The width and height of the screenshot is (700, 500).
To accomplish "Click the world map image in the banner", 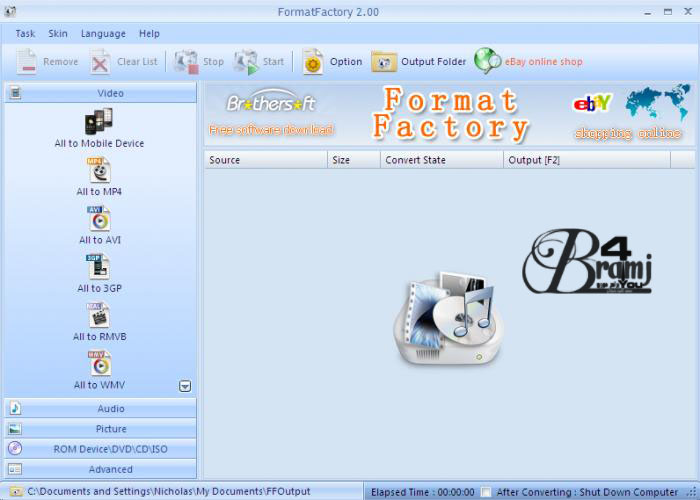I will pos(658,103).
